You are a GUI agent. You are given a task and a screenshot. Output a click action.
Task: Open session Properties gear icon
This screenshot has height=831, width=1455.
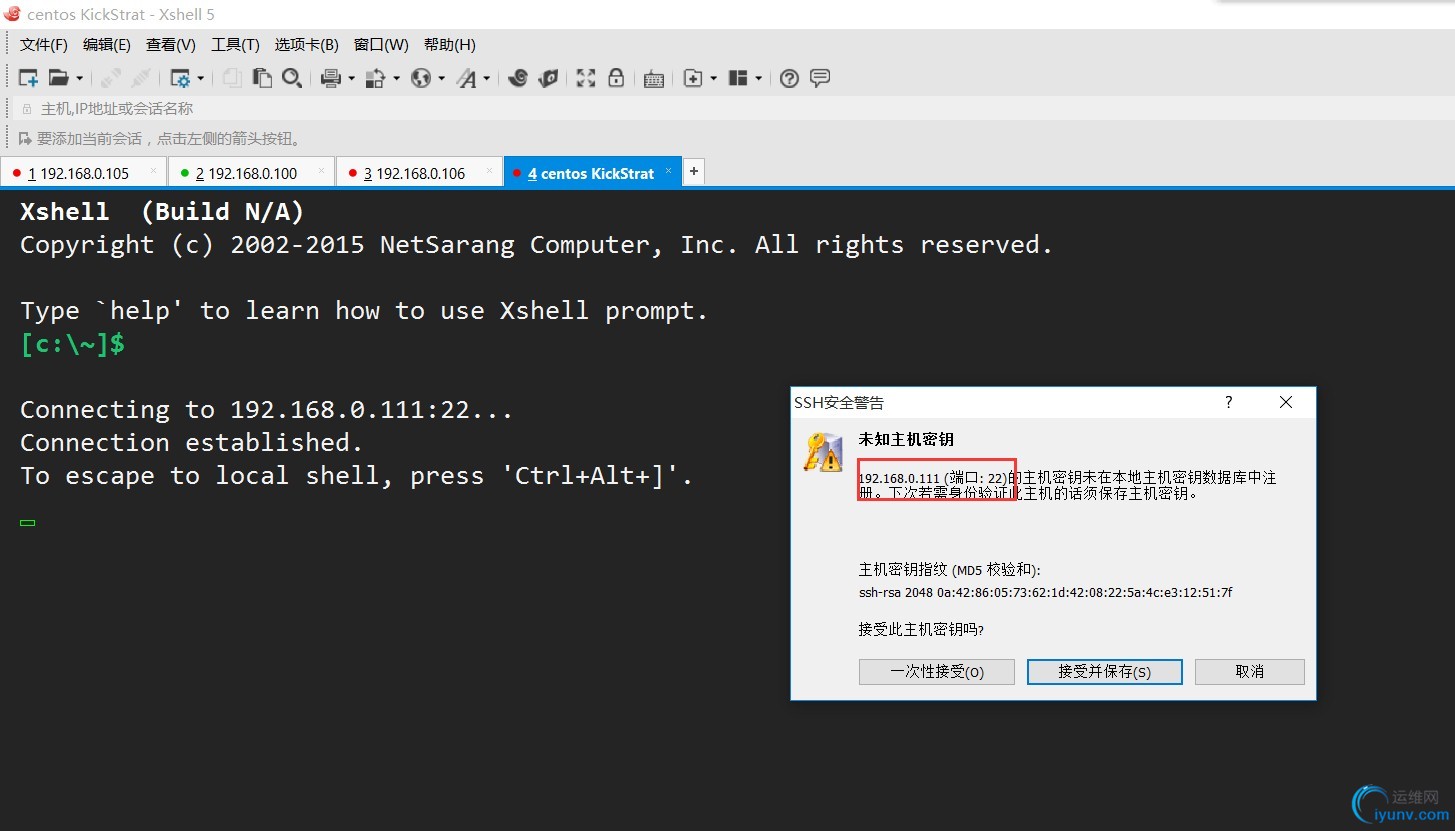[x=181, y=78]
